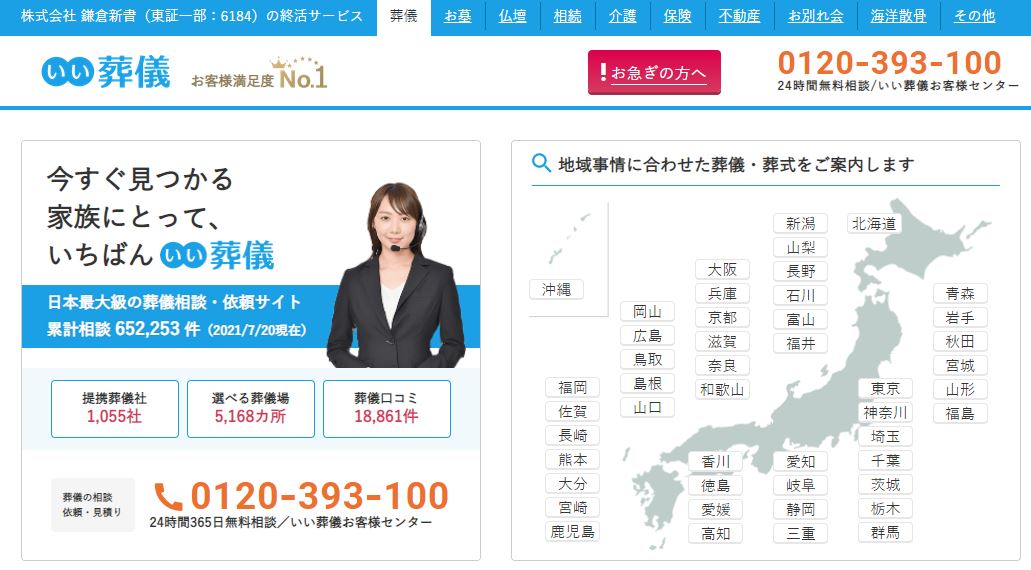Click the 提携葬儀社 1,055社 box

click(115, 408)
